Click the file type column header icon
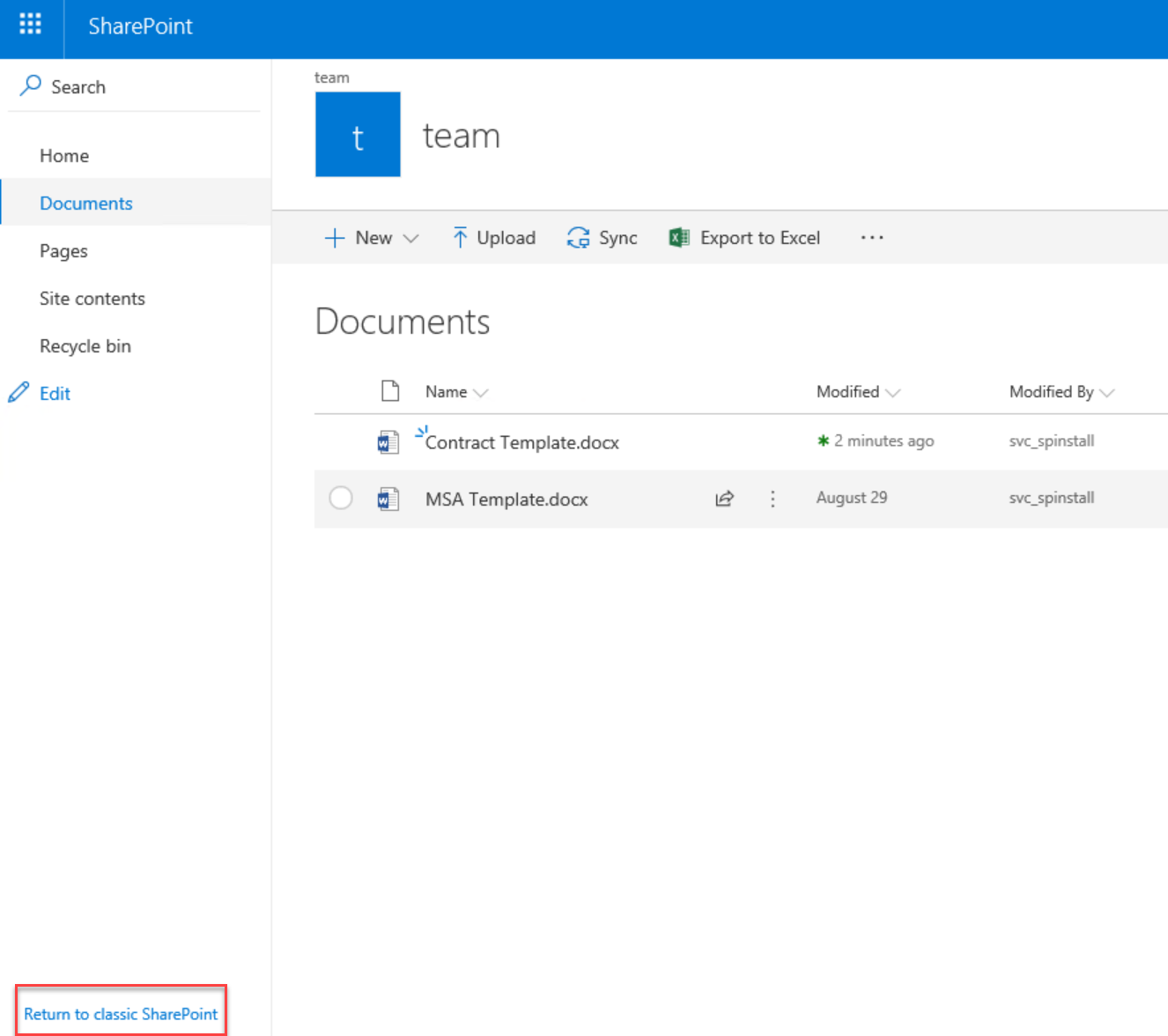 (389, 391)
